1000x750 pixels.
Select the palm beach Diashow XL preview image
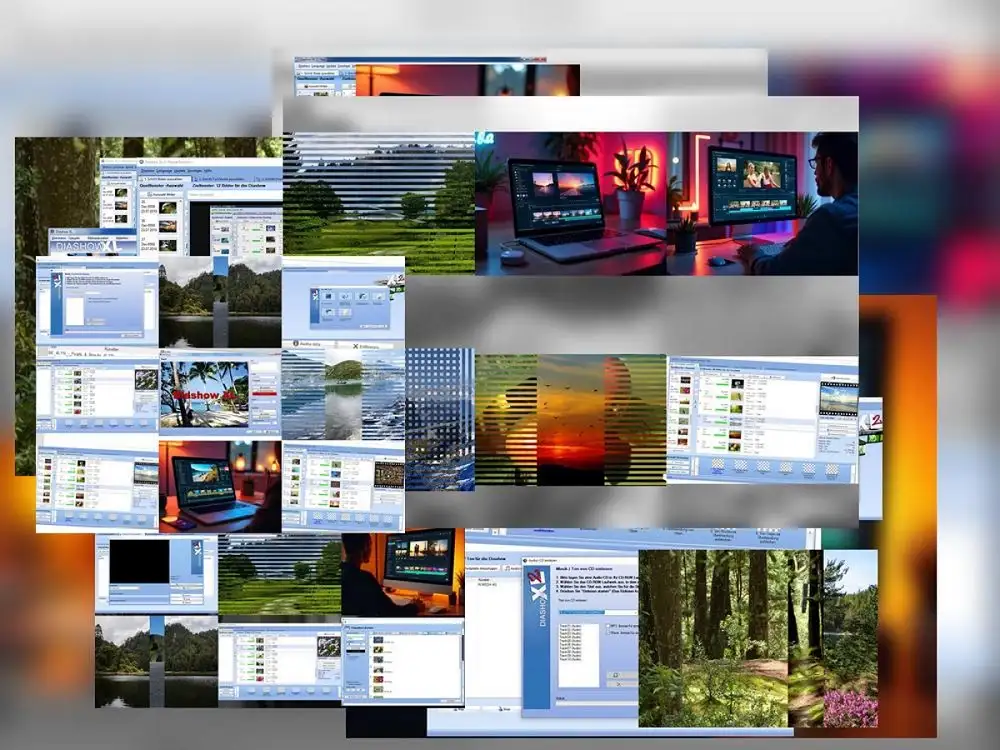(204, 394)
